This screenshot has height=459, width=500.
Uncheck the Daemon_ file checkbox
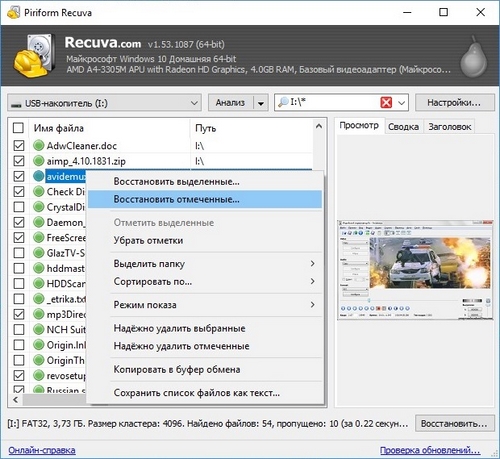19,222
